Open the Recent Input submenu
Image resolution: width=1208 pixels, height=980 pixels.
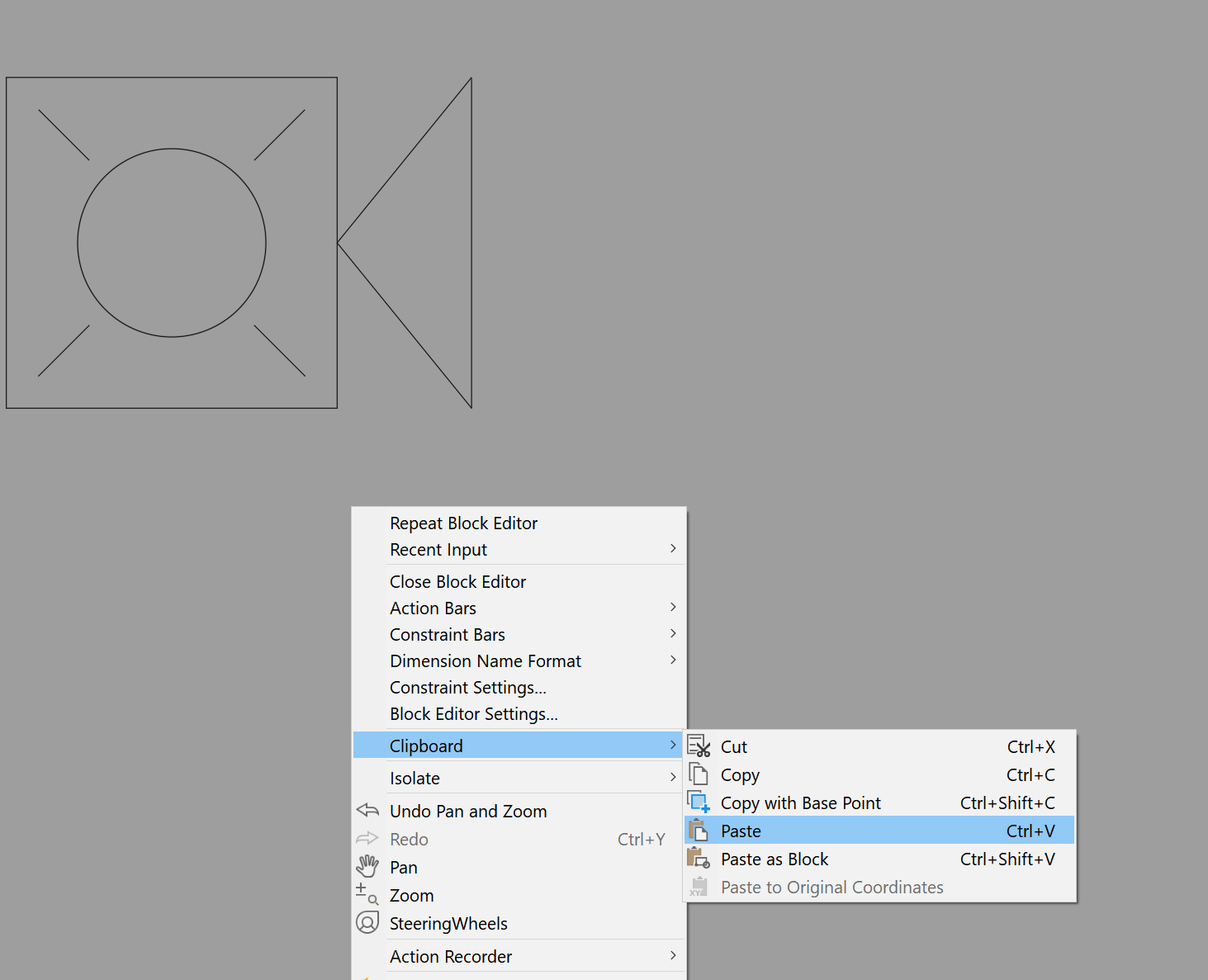point(519,550)
